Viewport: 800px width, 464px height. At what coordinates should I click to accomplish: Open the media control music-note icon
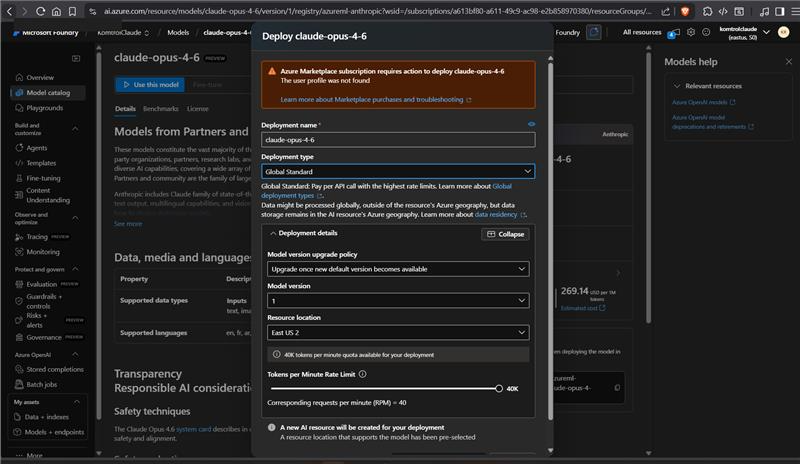(x=764, y=11)
